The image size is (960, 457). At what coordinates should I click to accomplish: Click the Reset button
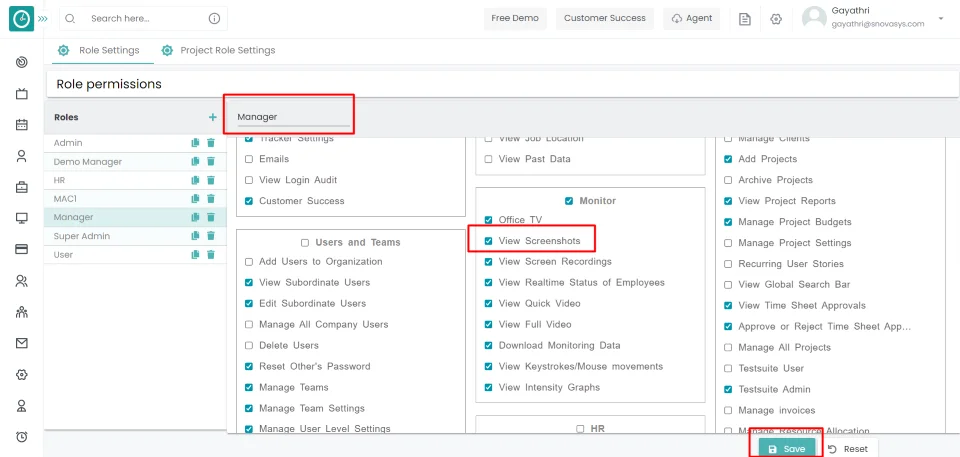[847, 449]
